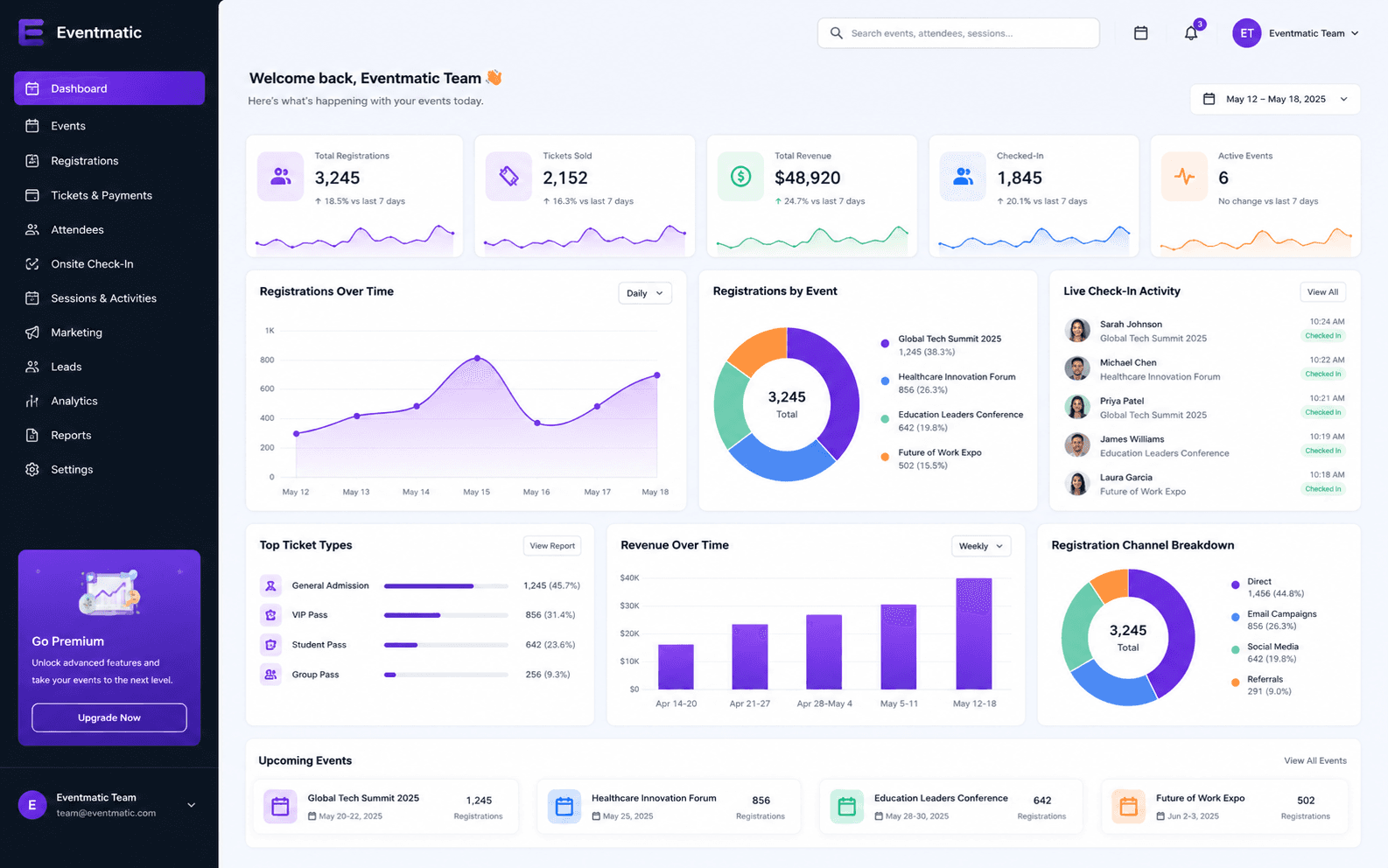Click Sarah Johnson's Checked In badge

(1323, 336)
